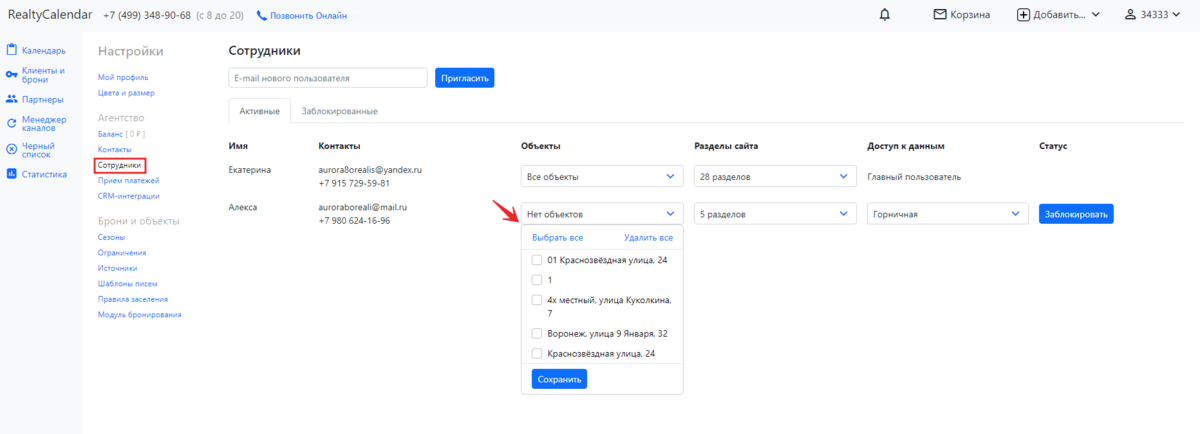Screen dimensions: 1200x434
Task: Click the Calendar icon in sidebar
Action: 12,50
